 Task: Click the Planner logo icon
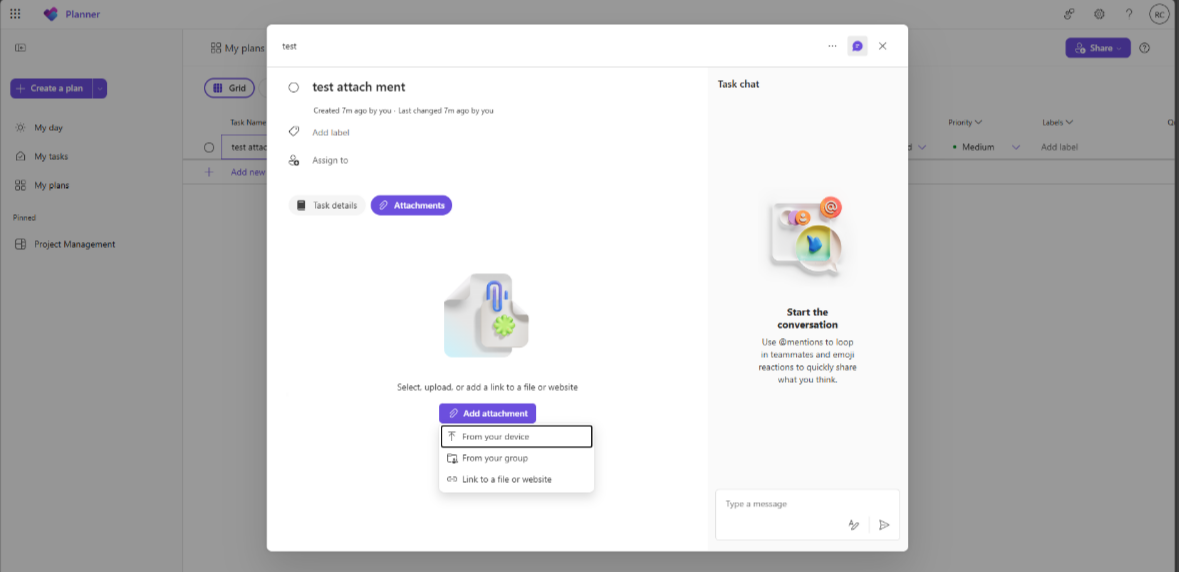point(50,14)
